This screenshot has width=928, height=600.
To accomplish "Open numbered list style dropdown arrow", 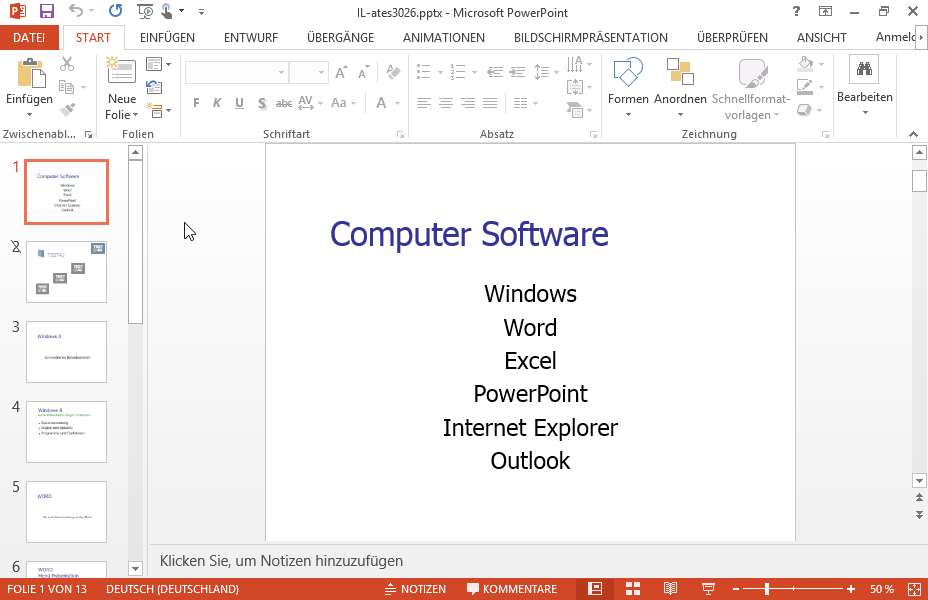I will pos(475,73).
